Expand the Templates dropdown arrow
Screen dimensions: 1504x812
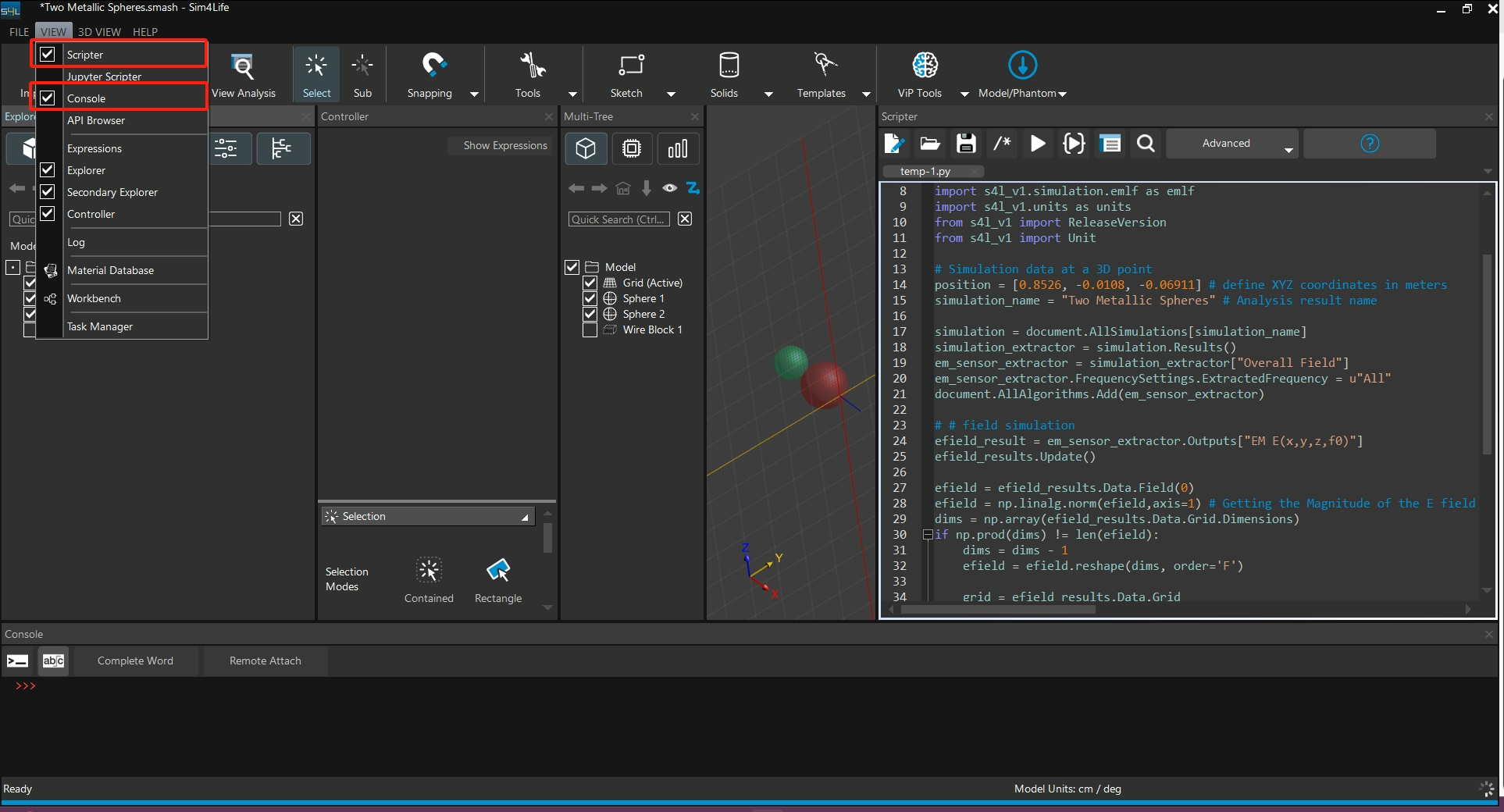[x=866, y=94]
